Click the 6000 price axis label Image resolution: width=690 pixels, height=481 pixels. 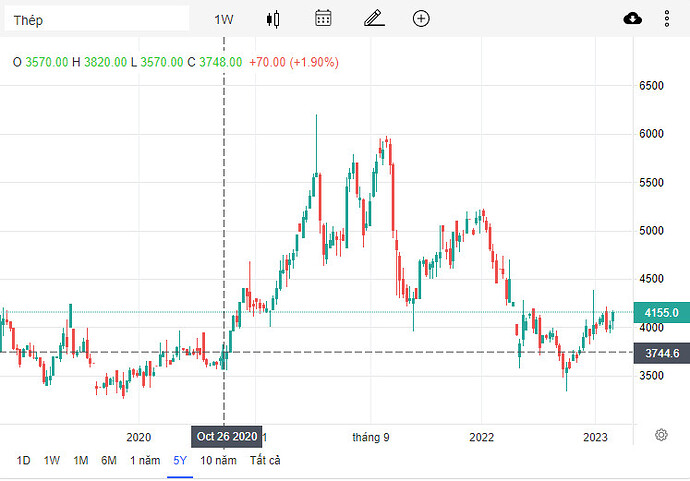[651, 134]
